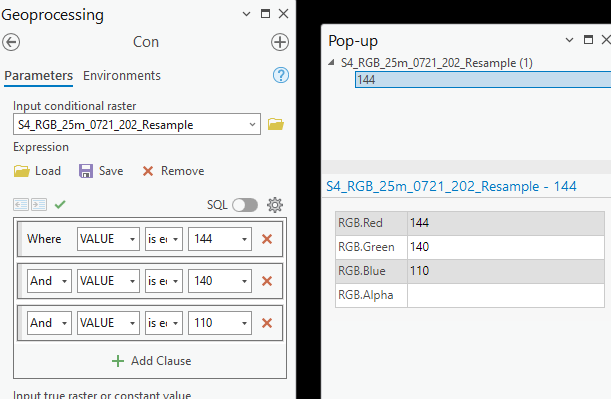Switch to the Environments tab
This screenshot has width=611, height=399.
(122, 76)
